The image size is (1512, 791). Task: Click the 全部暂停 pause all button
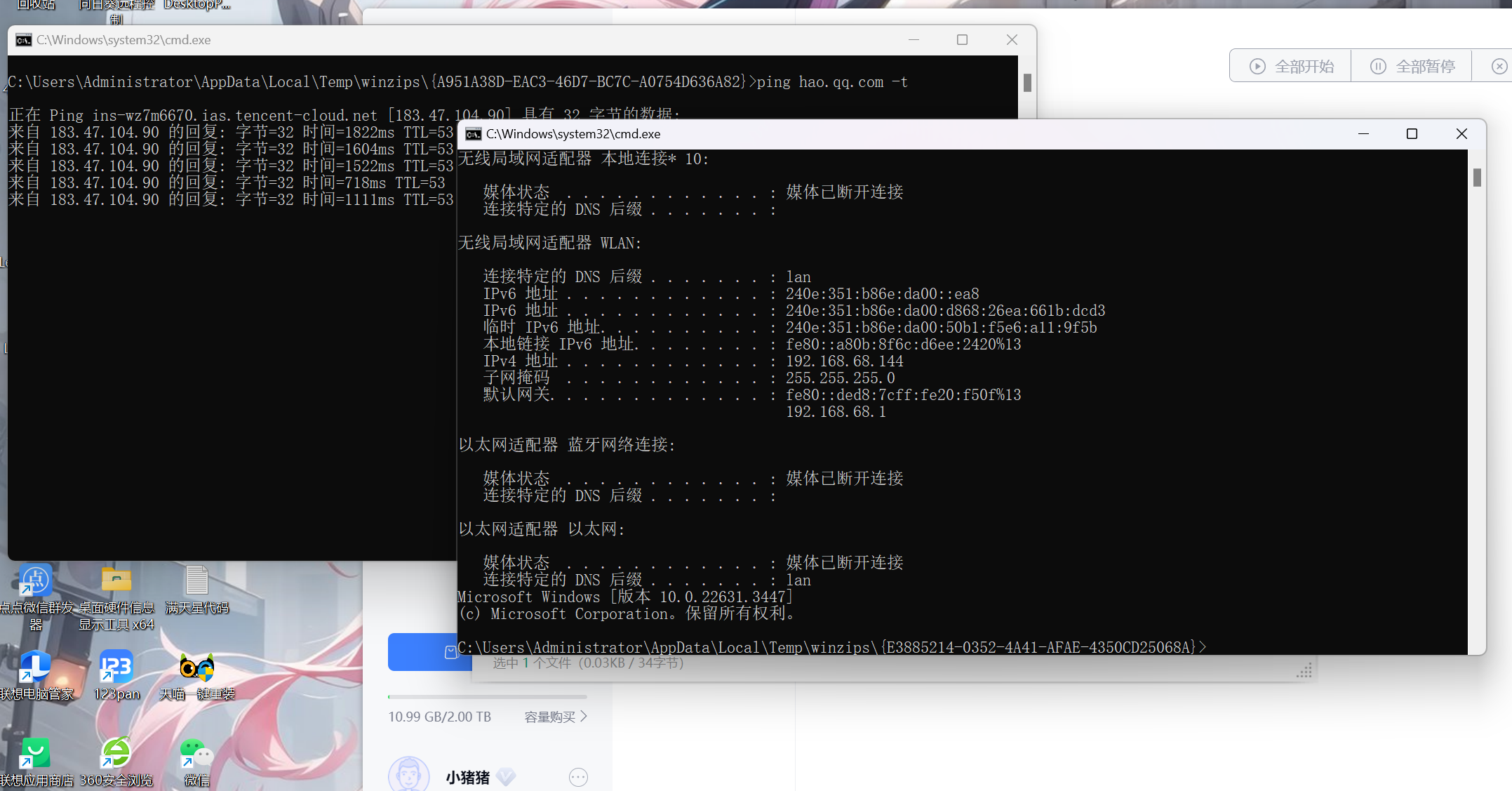[x=1412, y=67]
